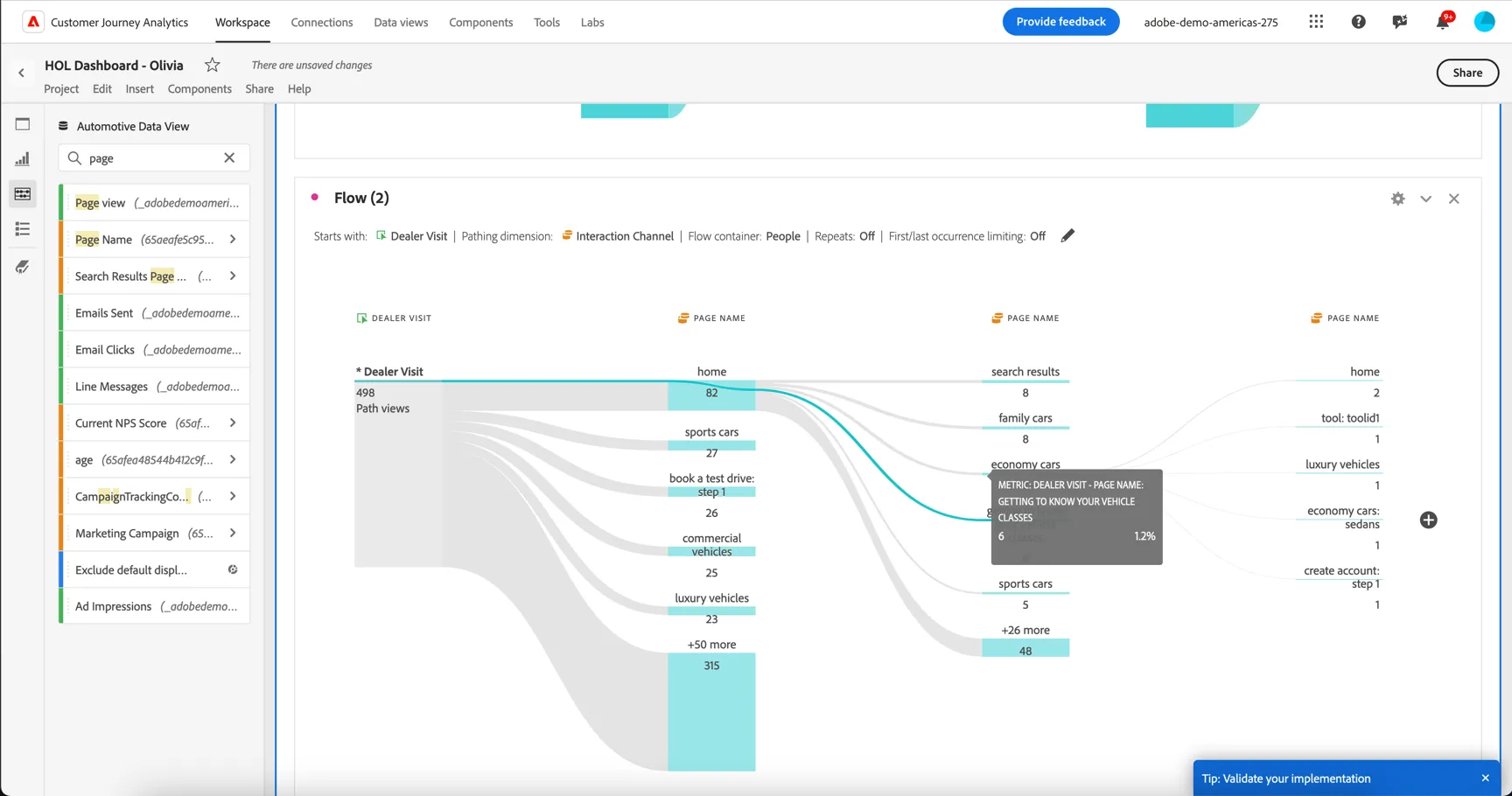Expand the Page Name dimension chevron
The height and width of the screenshot is (796, 1512).
click(233, 240)
